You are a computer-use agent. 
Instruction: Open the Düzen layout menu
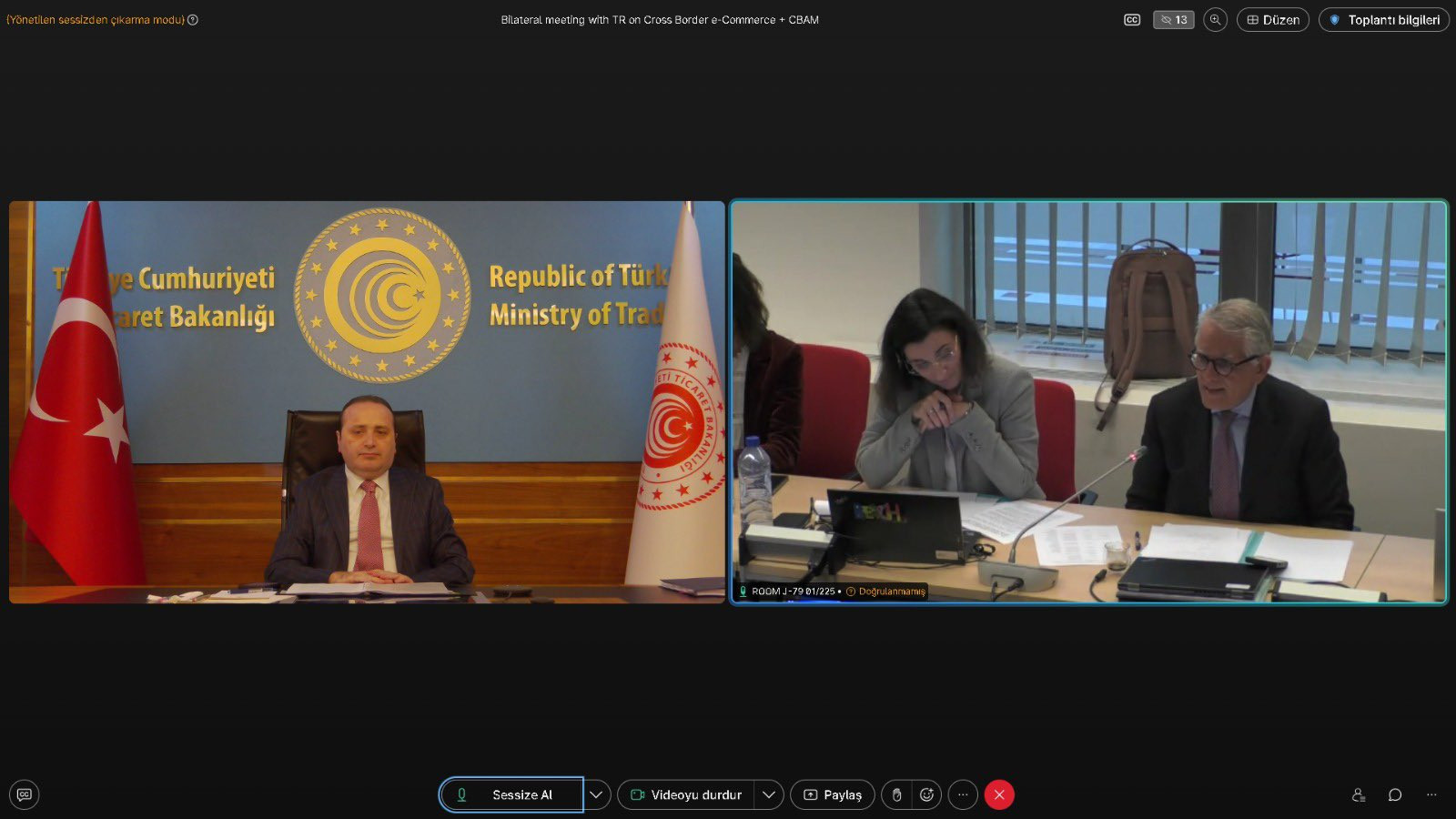[x=1272, y=19]
